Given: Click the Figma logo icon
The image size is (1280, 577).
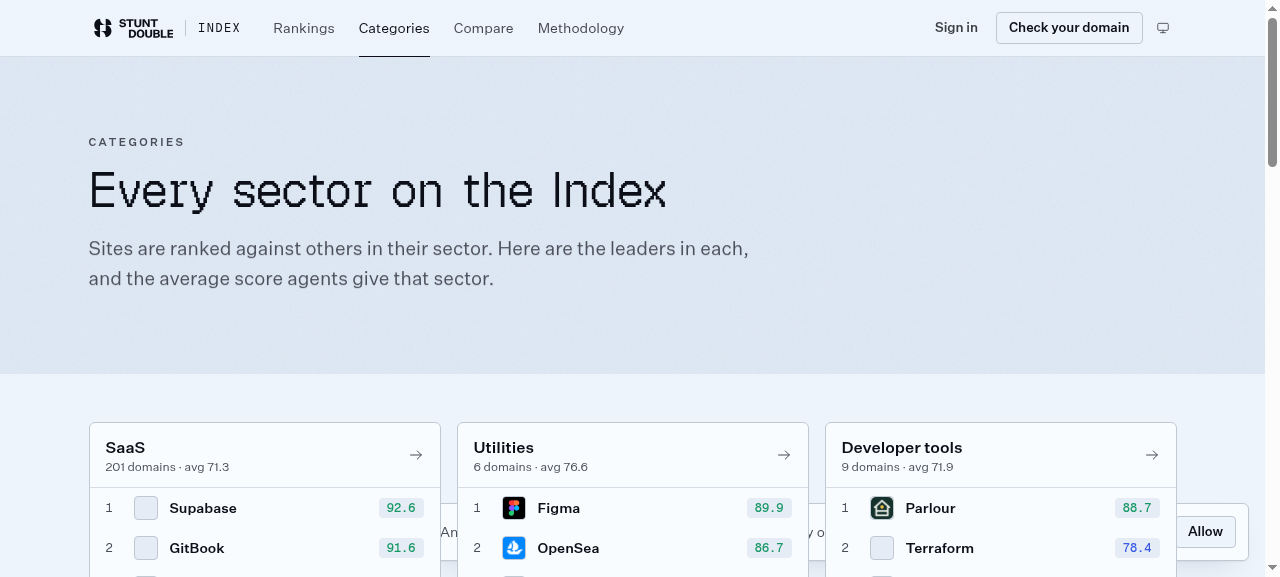Looking at the screenshot, I should pos(514,508).
